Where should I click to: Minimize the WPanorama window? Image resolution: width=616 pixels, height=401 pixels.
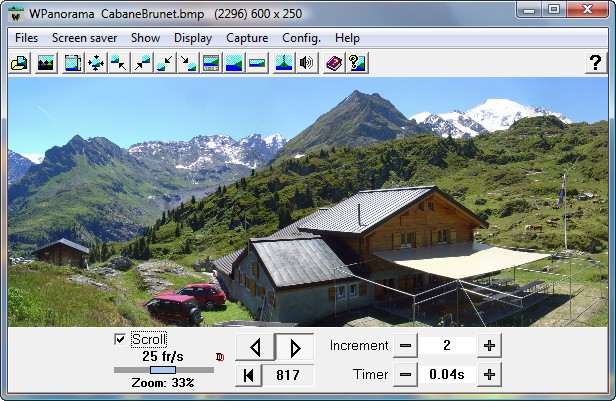point(529,9)
